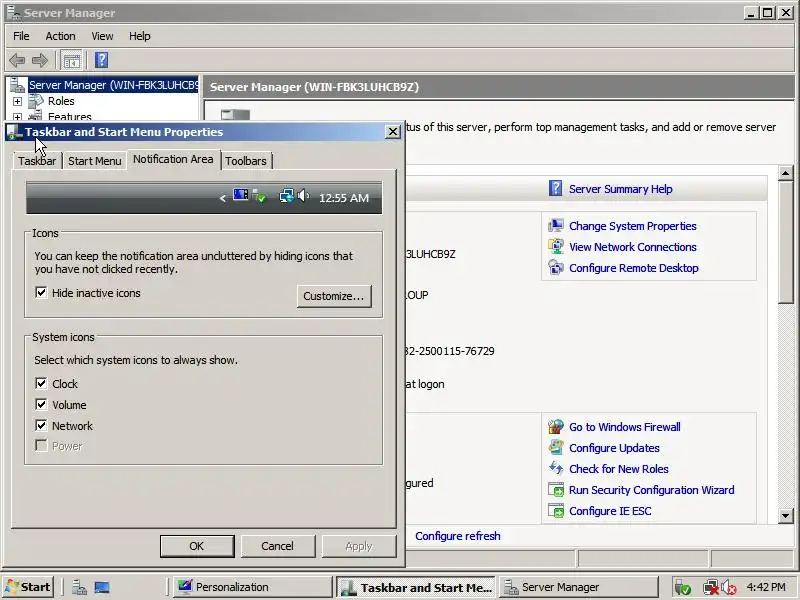Open the Help menu

[x=139, y=36]
